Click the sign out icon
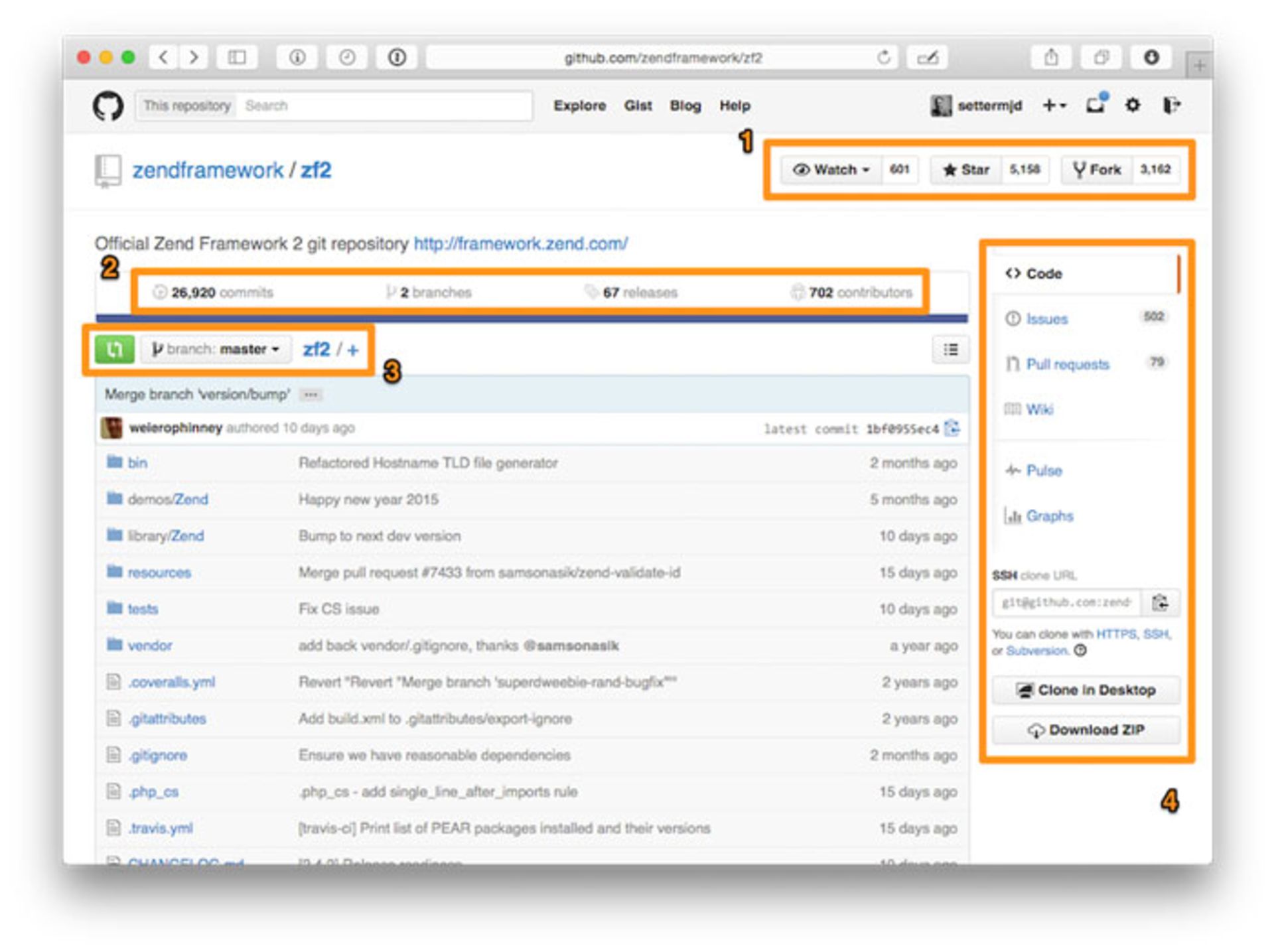This screenshot has width=1274, height=952. [1171, 105]
